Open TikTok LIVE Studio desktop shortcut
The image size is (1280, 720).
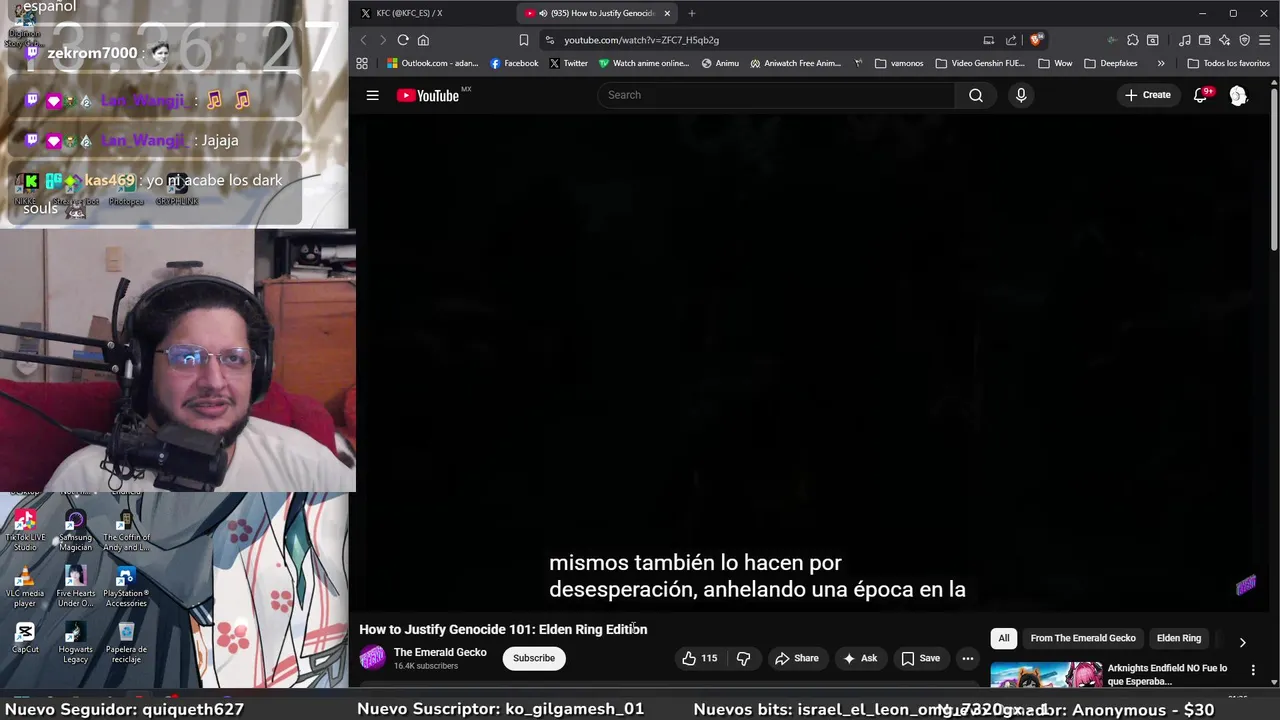(x=25, y=530)
